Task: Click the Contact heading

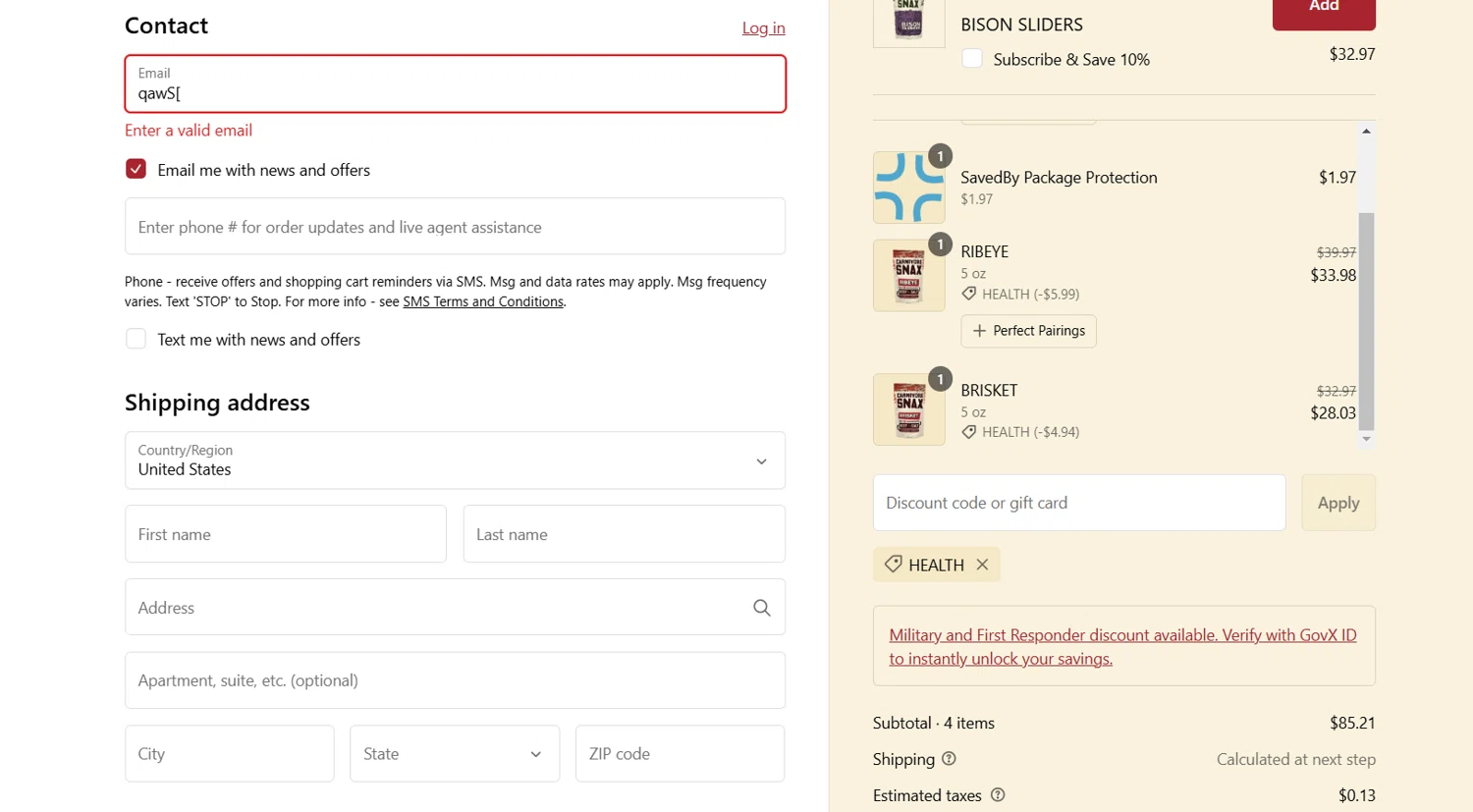Action: (x=166, y=26)
